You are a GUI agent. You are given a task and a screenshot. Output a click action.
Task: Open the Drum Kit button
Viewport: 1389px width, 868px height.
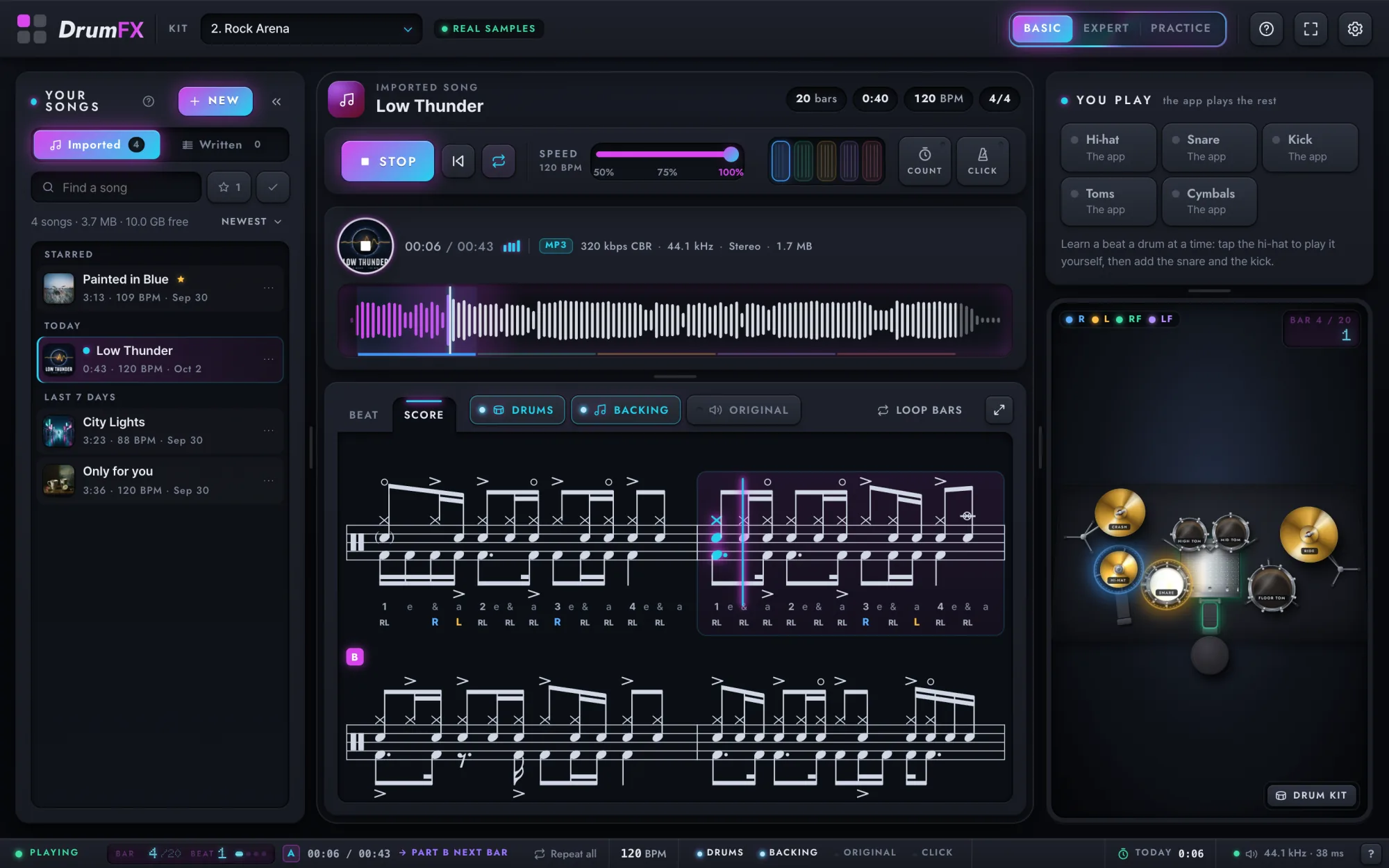click(1313, 795)
